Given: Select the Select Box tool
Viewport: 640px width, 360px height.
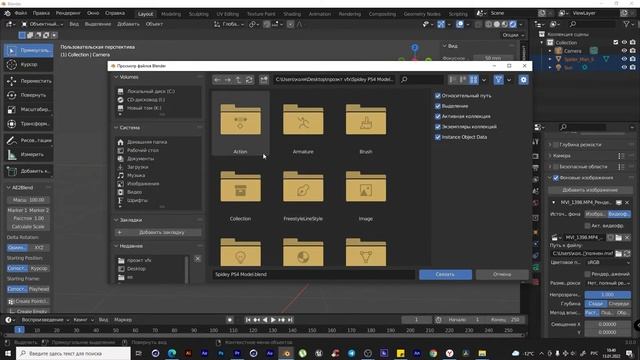Looking at the screenshot, I should coord(29,50).
